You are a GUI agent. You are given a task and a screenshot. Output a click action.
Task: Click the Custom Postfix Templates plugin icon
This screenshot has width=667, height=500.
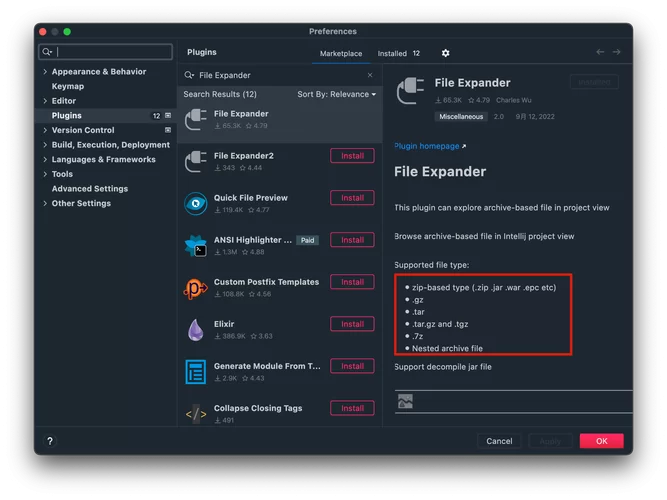coord(196,288)
